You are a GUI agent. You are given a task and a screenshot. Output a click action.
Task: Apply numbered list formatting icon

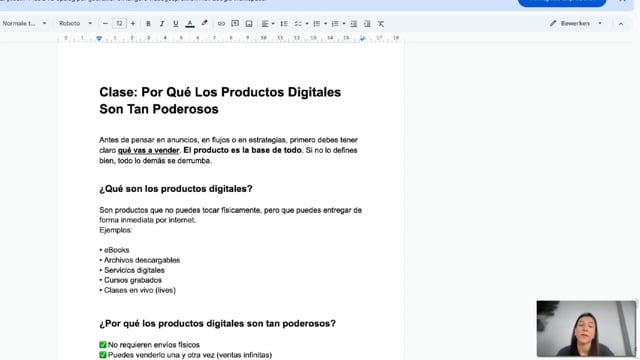point(335,24)
